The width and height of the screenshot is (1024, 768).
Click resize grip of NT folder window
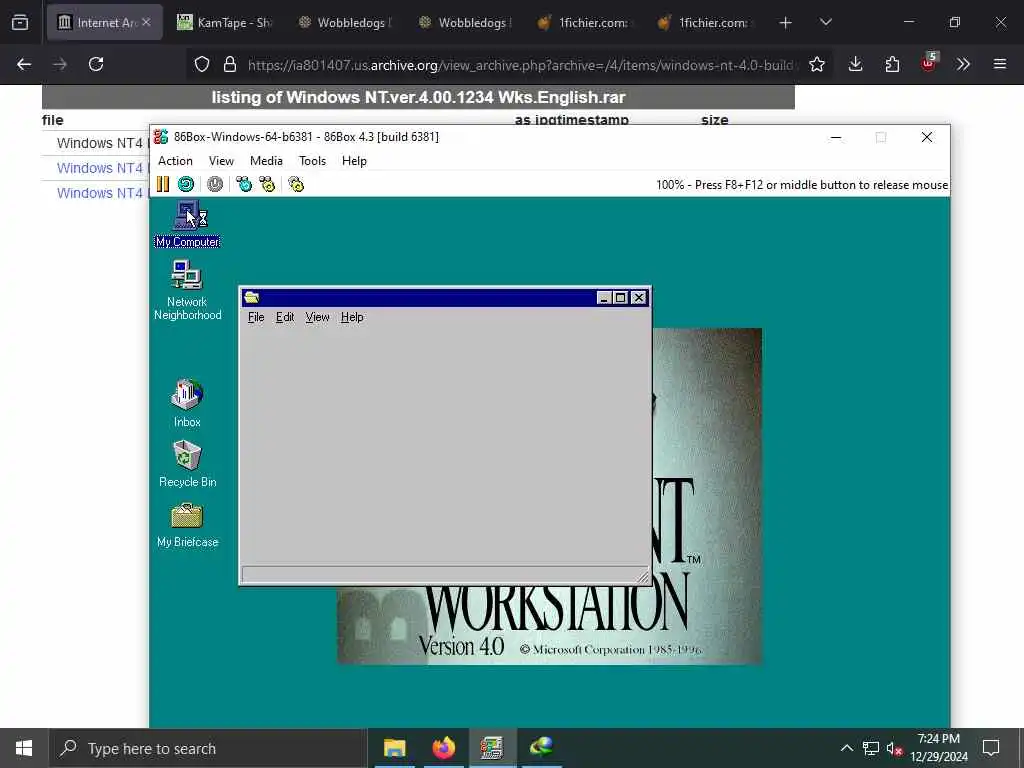point(643,576)
